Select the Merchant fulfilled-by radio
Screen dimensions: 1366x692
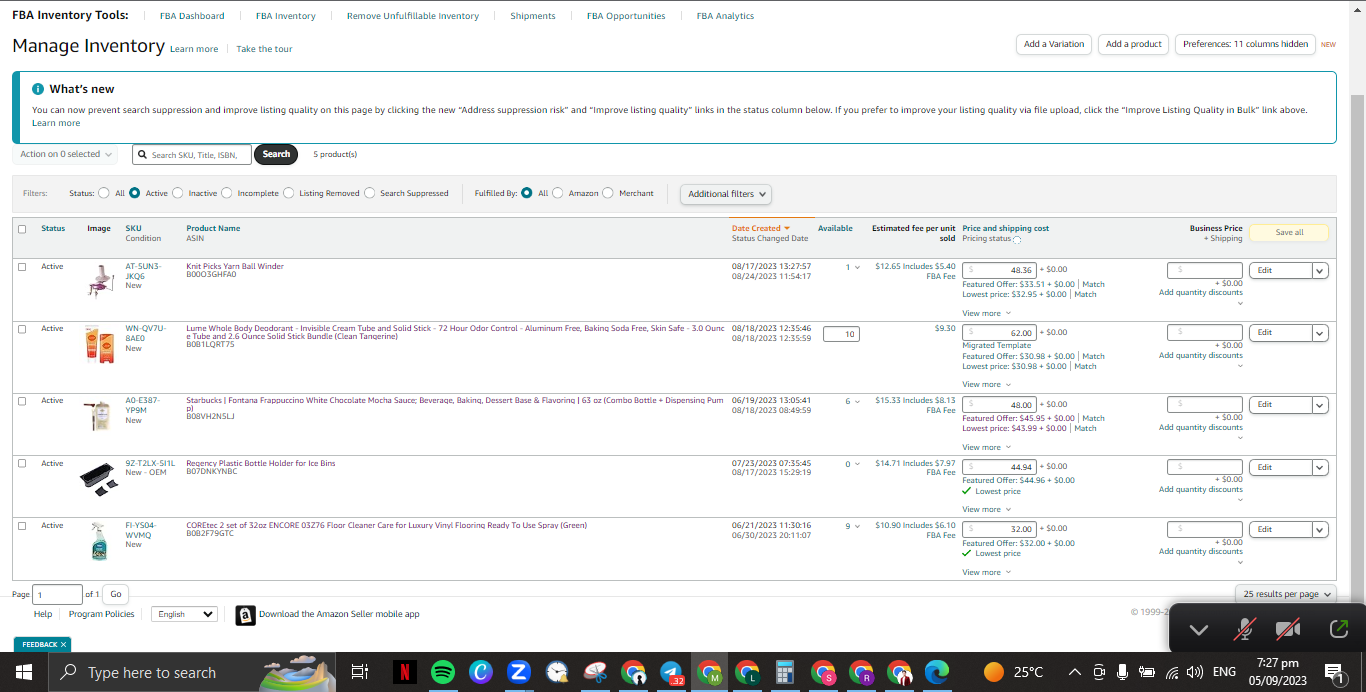coord(608,193)
